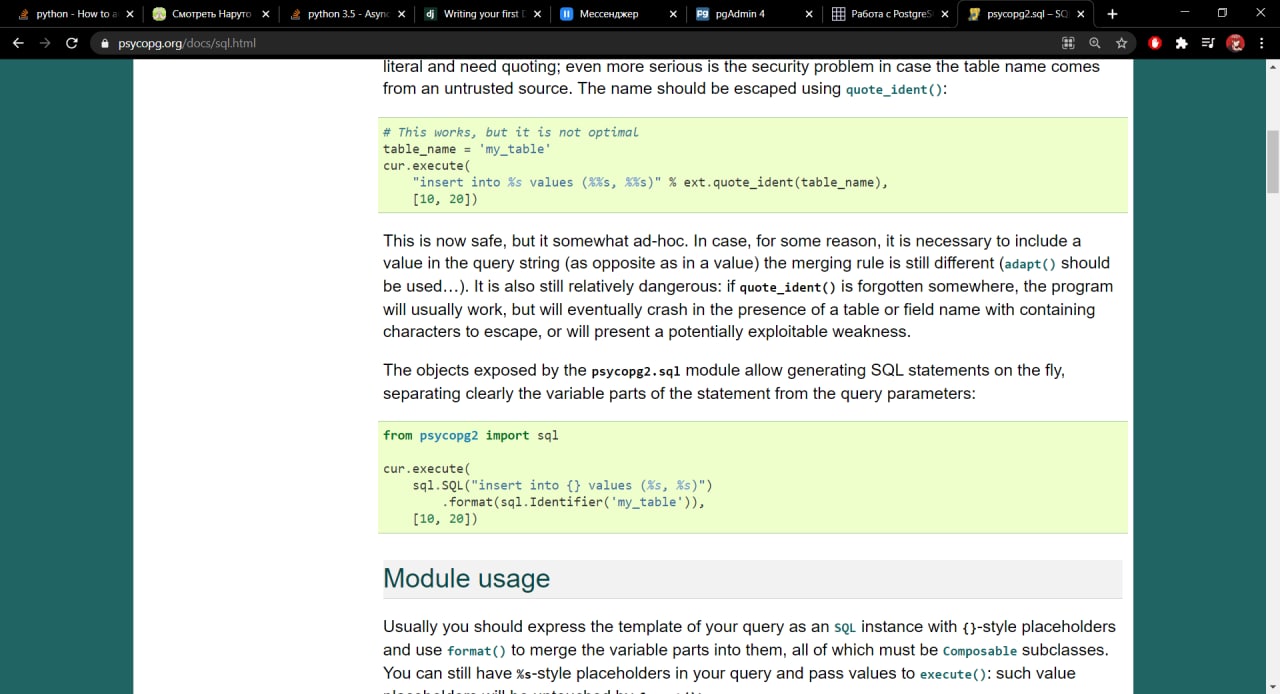Open the zoom magnifier in the address bar
1280x694 pixels.
pos(1094,43)
